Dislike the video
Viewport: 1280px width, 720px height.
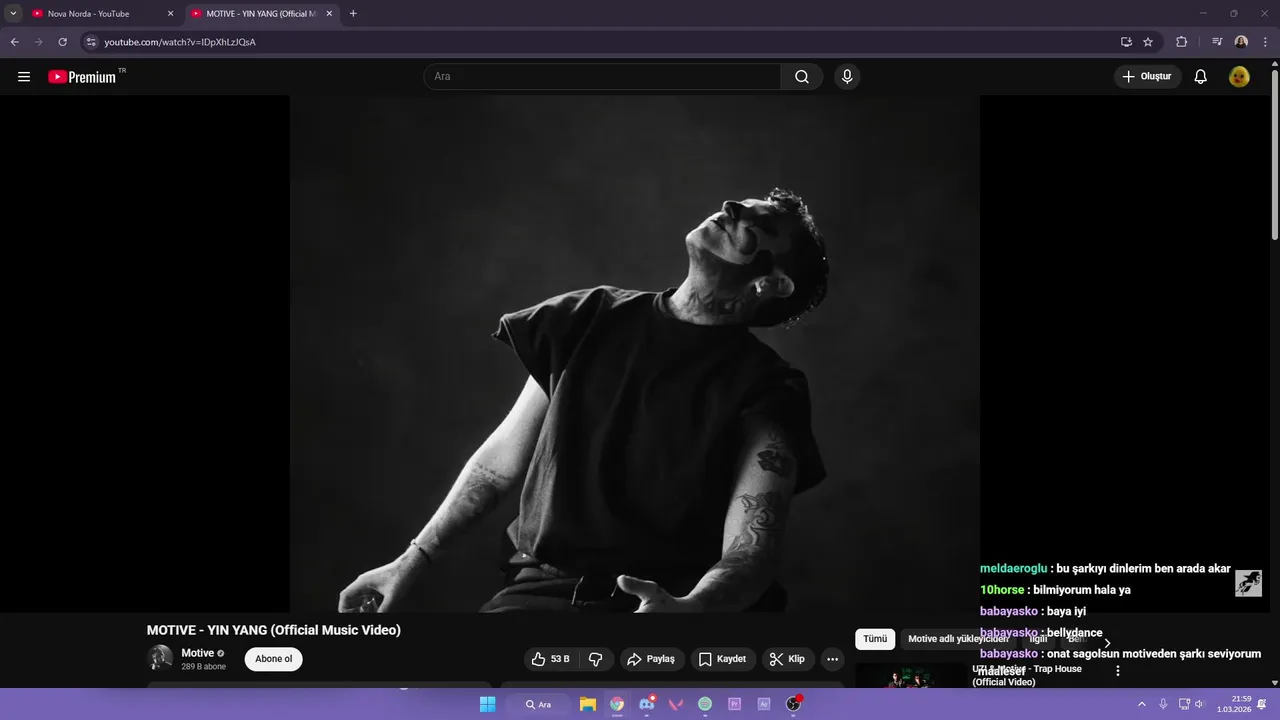[596, 659]
